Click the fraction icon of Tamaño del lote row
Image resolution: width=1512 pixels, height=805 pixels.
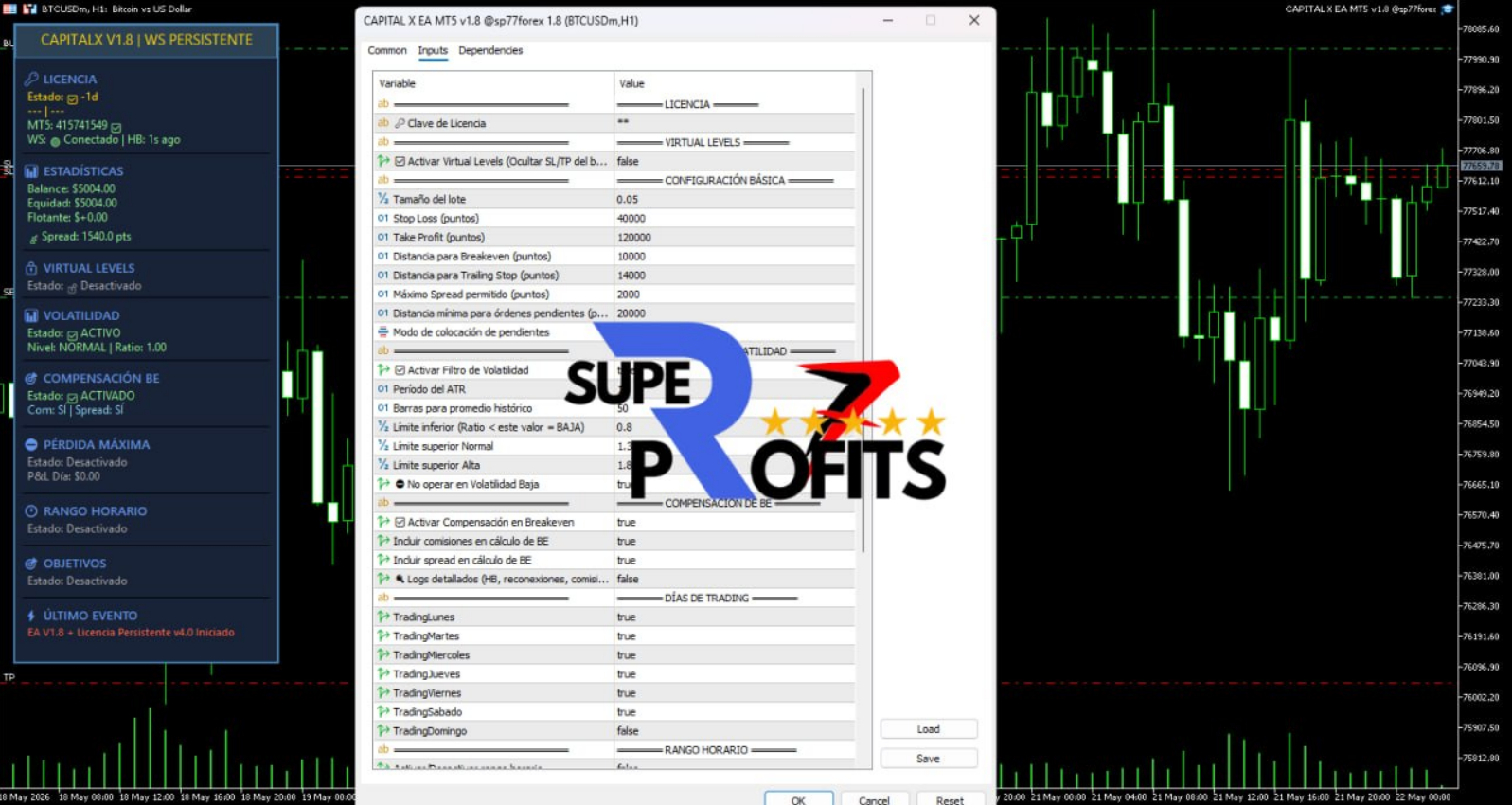coord(383,199)
